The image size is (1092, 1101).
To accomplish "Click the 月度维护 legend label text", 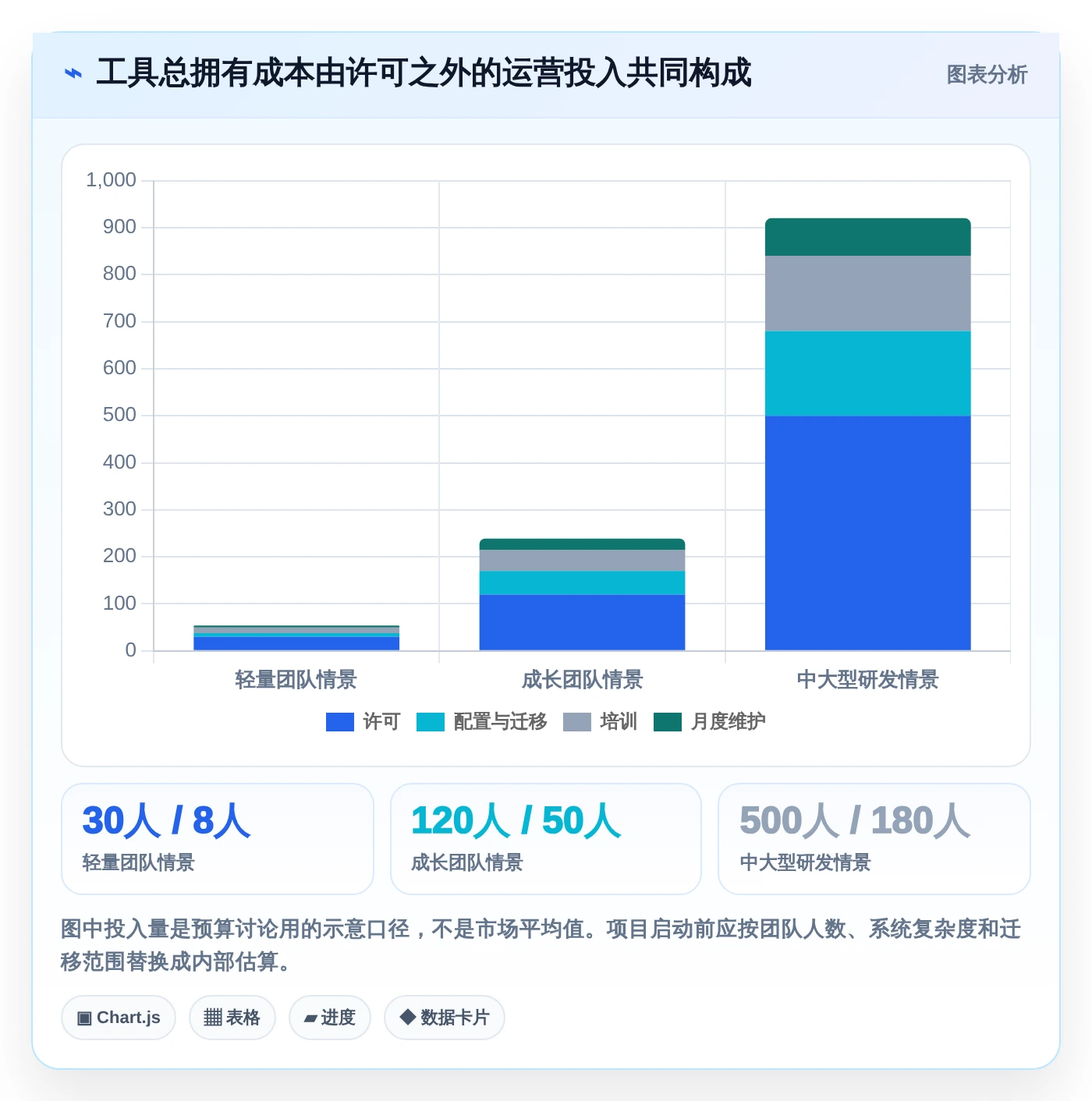I will click(x=728, y=722).
